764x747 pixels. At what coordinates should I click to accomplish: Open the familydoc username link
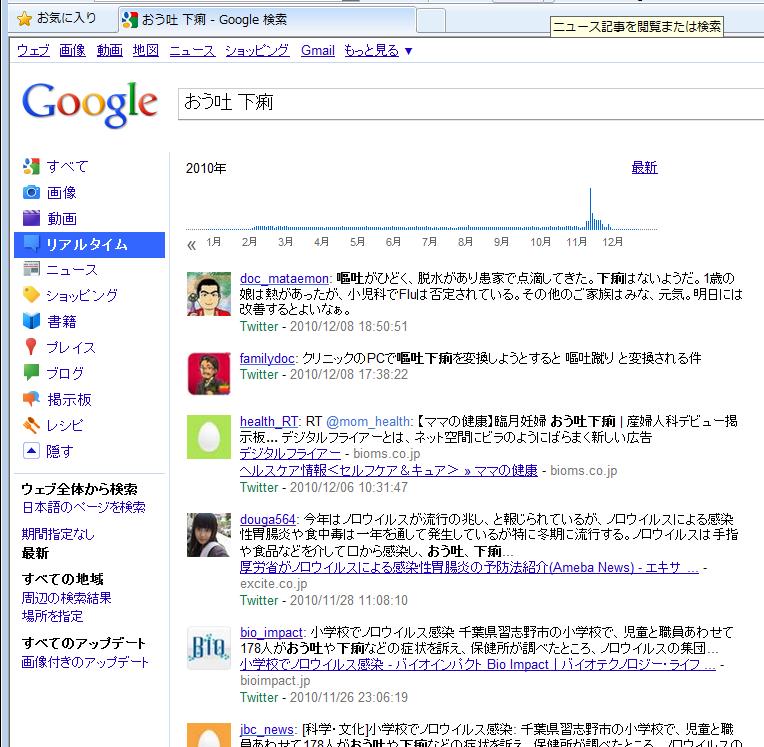[x=267, y=358]
